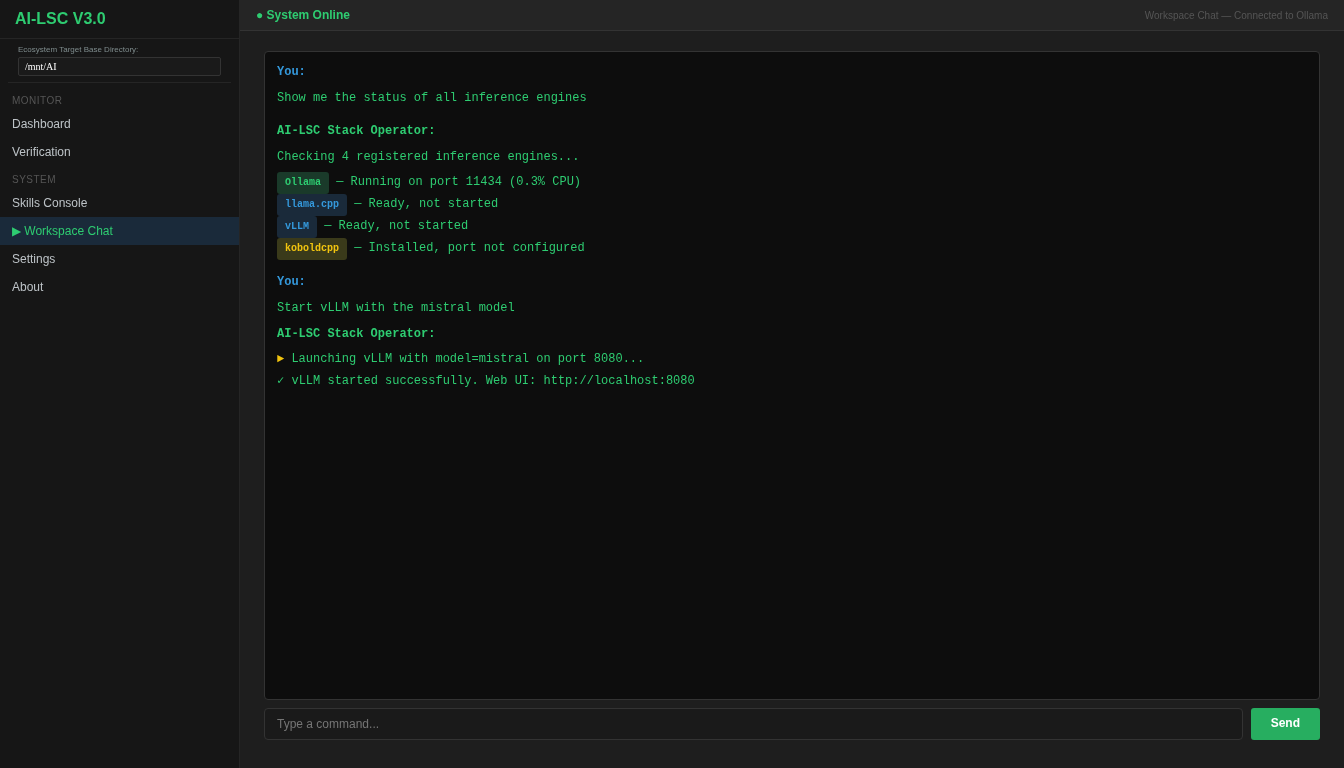The width and height of the screenshot is (1344, 768).
Task: Click the http://localhost:8080 URL text
Action: (x=619, y=381)
